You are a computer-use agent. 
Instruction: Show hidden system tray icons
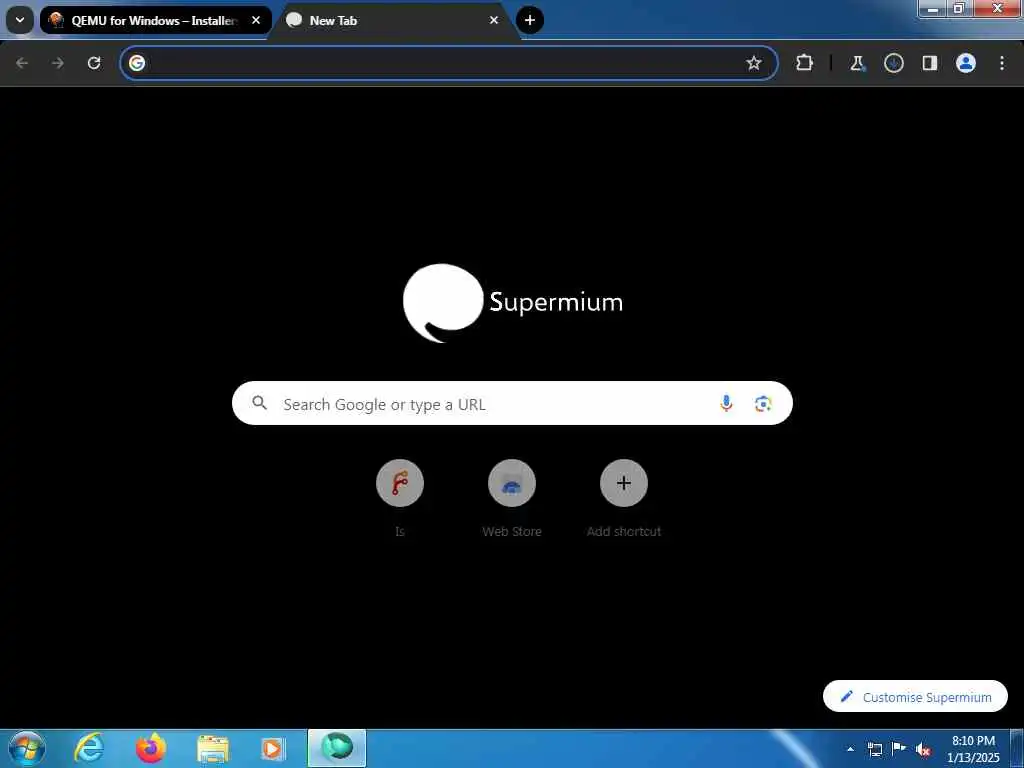[850, 749]
